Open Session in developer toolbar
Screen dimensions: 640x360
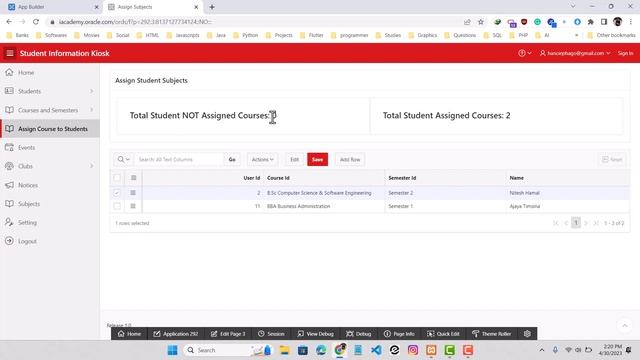pyautogui.click(x=271, y=333)
